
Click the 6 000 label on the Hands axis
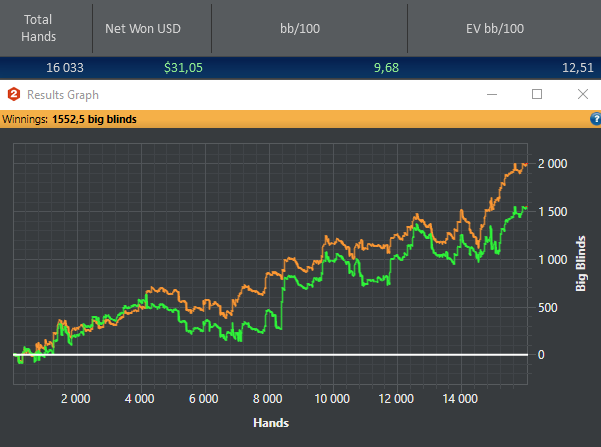pyautogui.click(x=204, y=399)
